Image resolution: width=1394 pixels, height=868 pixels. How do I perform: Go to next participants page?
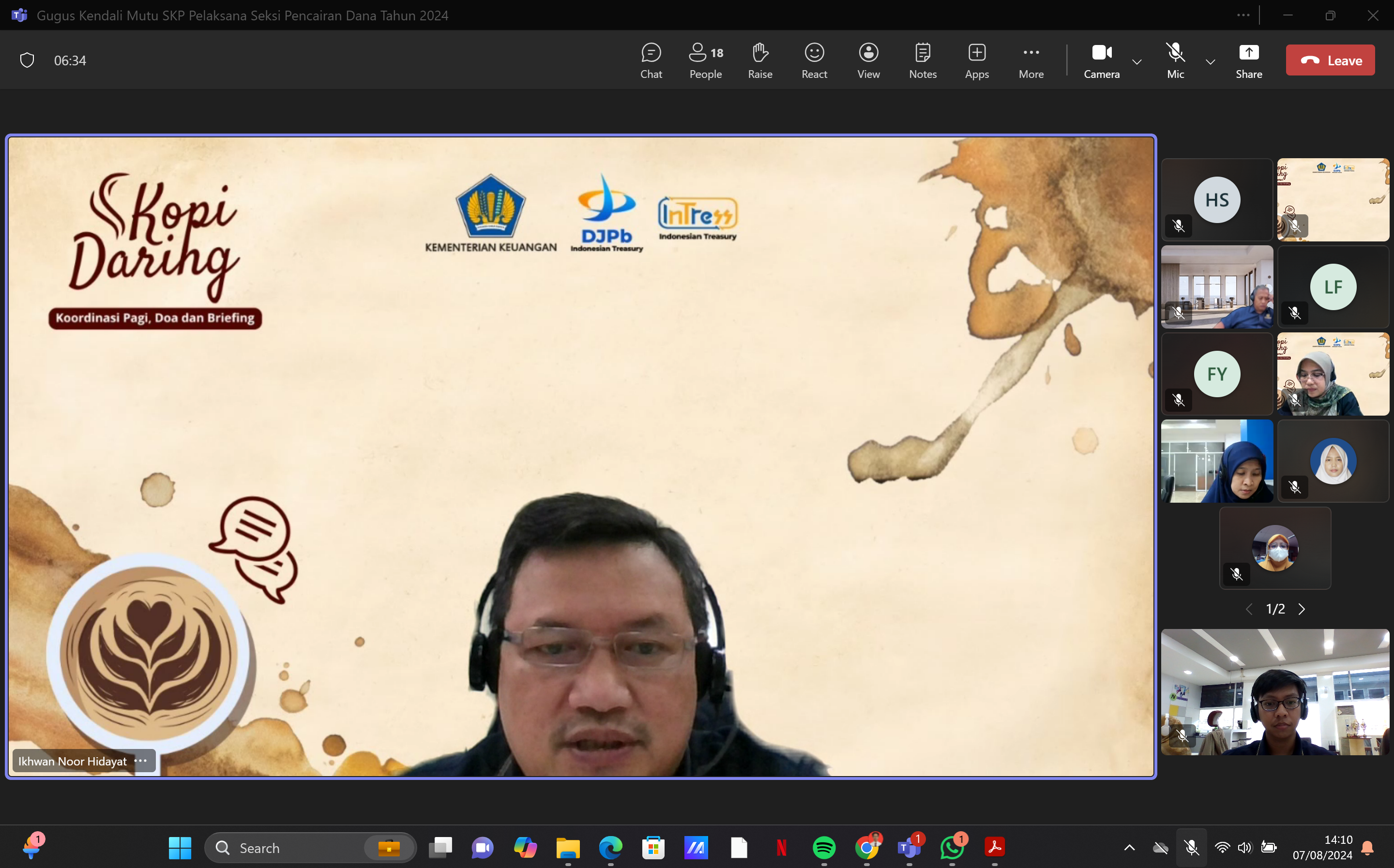1302,609
